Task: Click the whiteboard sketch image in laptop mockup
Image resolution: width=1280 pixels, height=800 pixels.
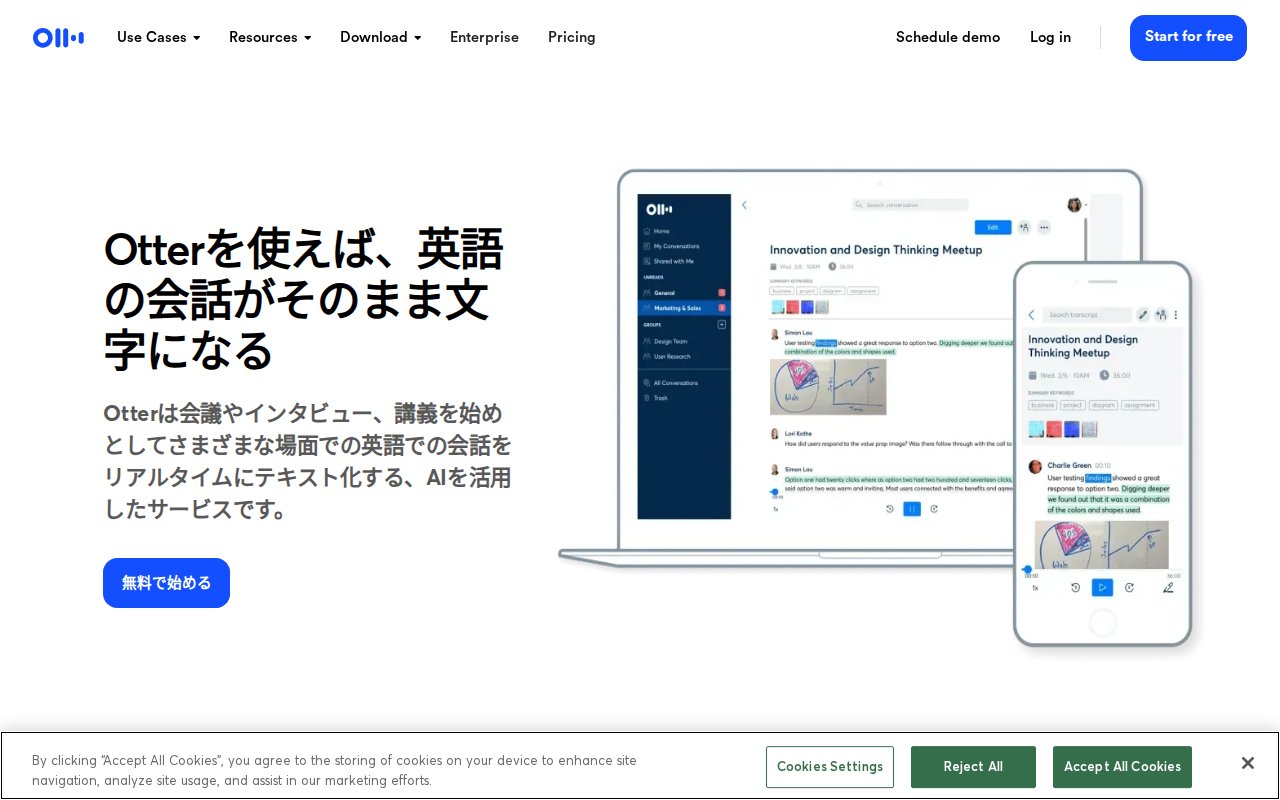Action: coord(828,386)
